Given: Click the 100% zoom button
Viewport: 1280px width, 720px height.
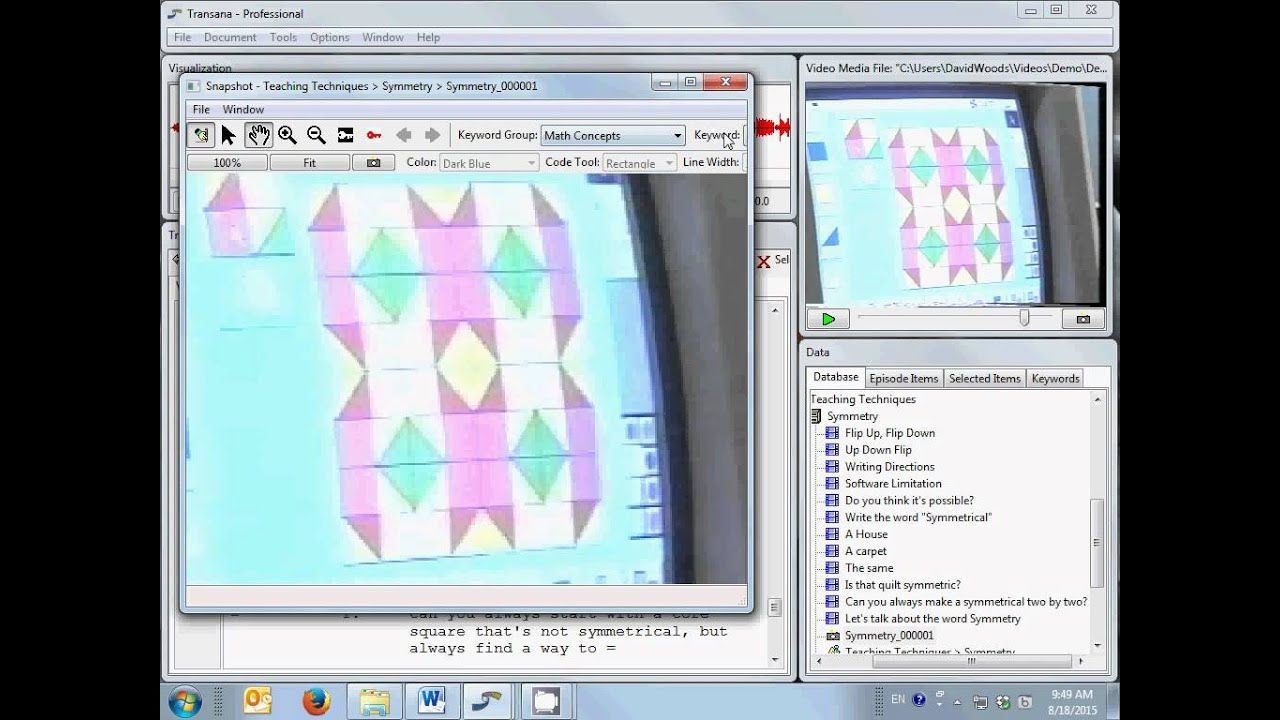Looking at the screenshot, I should [x=226, y=161].
